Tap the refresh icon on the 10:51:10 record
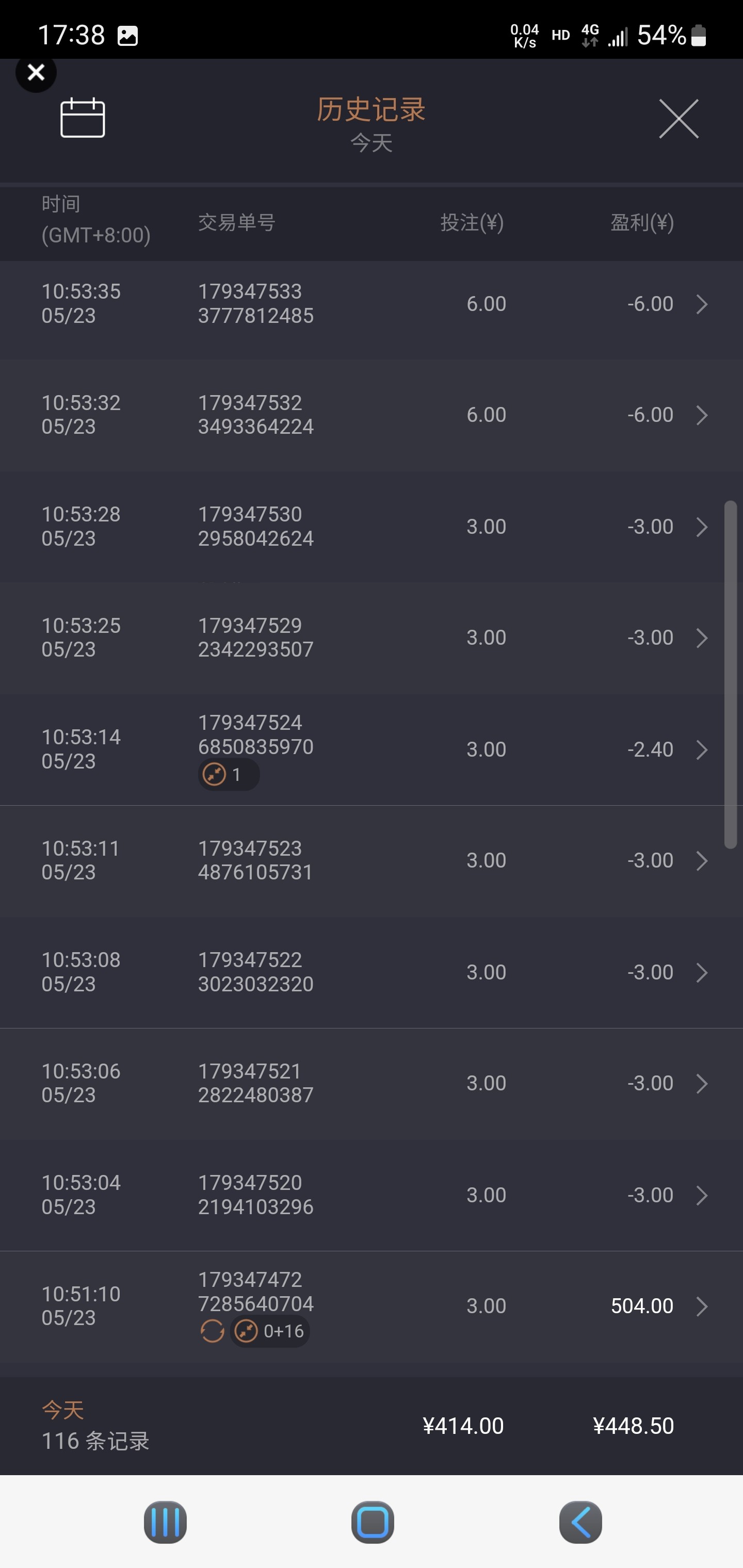The height and width of the screenshot is (1568, 743). [x=212, y=1331]
